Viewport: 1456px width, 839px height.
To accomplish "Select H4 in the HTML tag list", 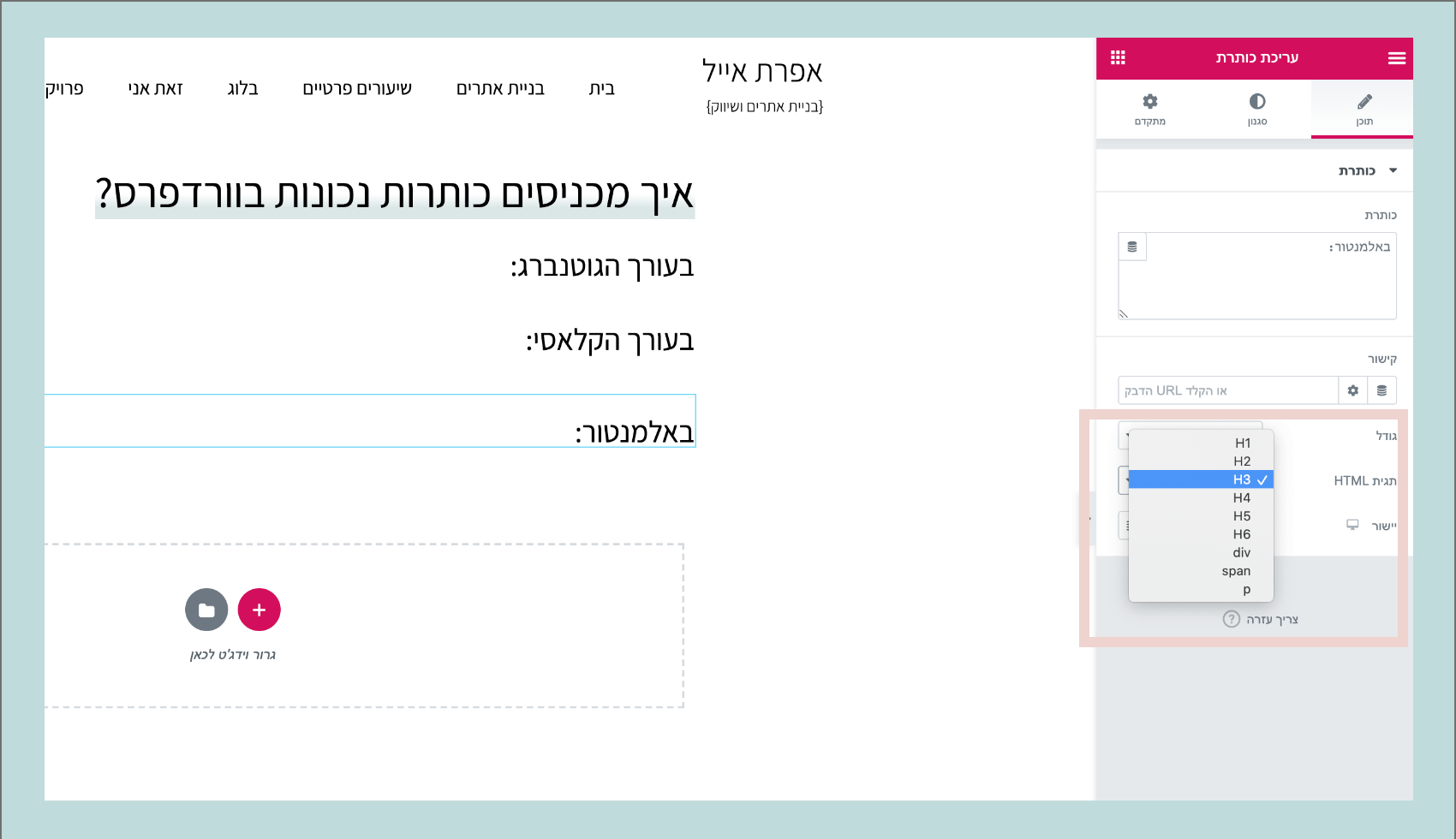I will (1202, 497).
